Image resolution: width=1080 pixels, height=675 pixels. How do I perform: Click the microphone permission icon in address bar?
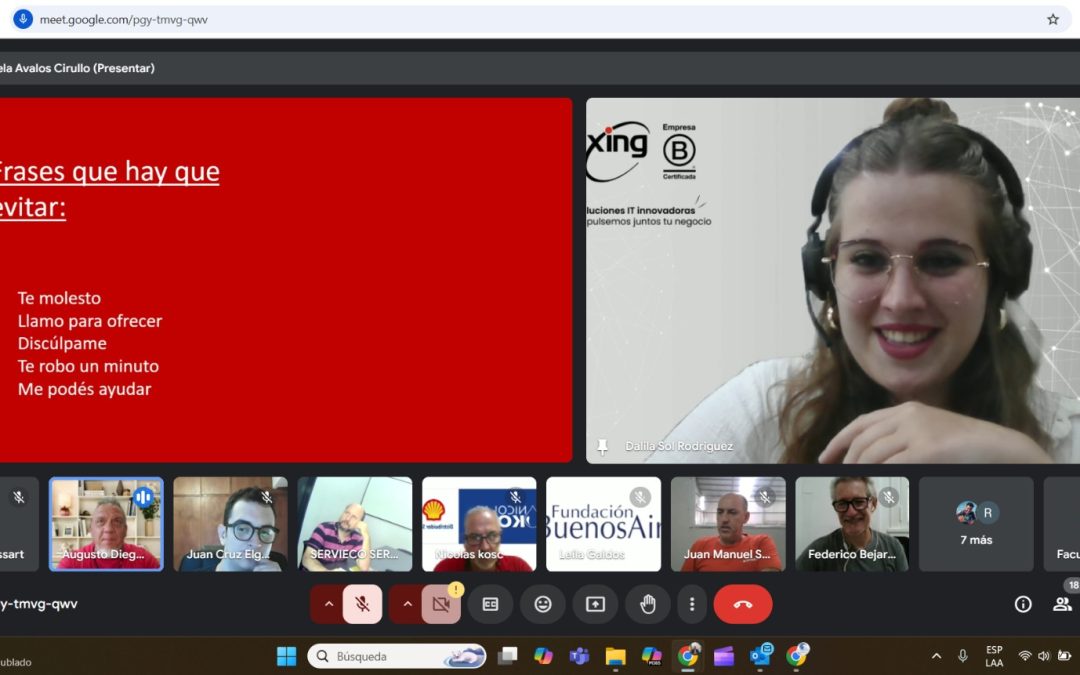coord(23,19)
